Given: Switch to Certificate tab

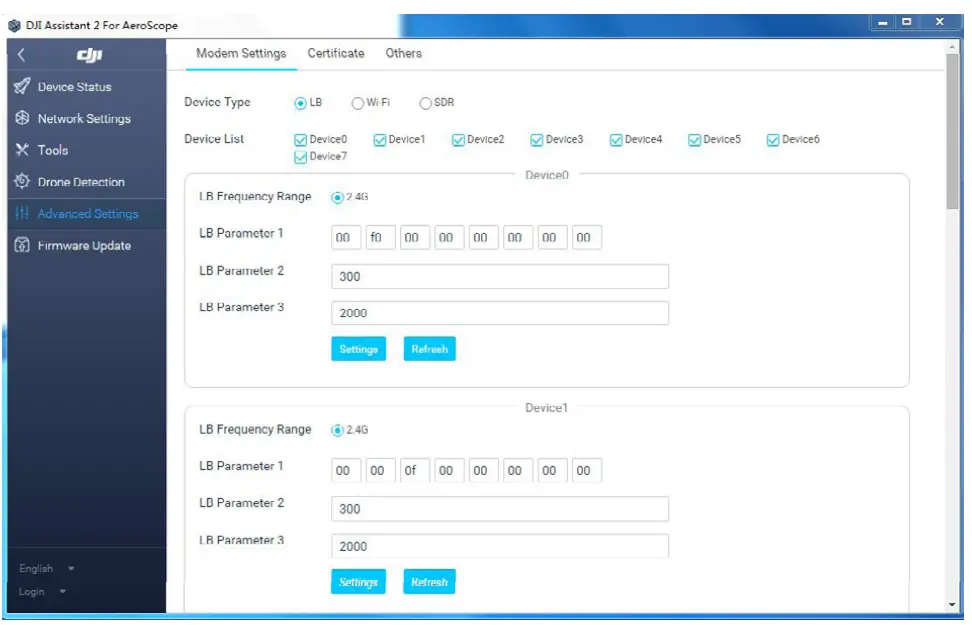Looking at the screenshot, I should pyautogui.click(x=336, y=53).
